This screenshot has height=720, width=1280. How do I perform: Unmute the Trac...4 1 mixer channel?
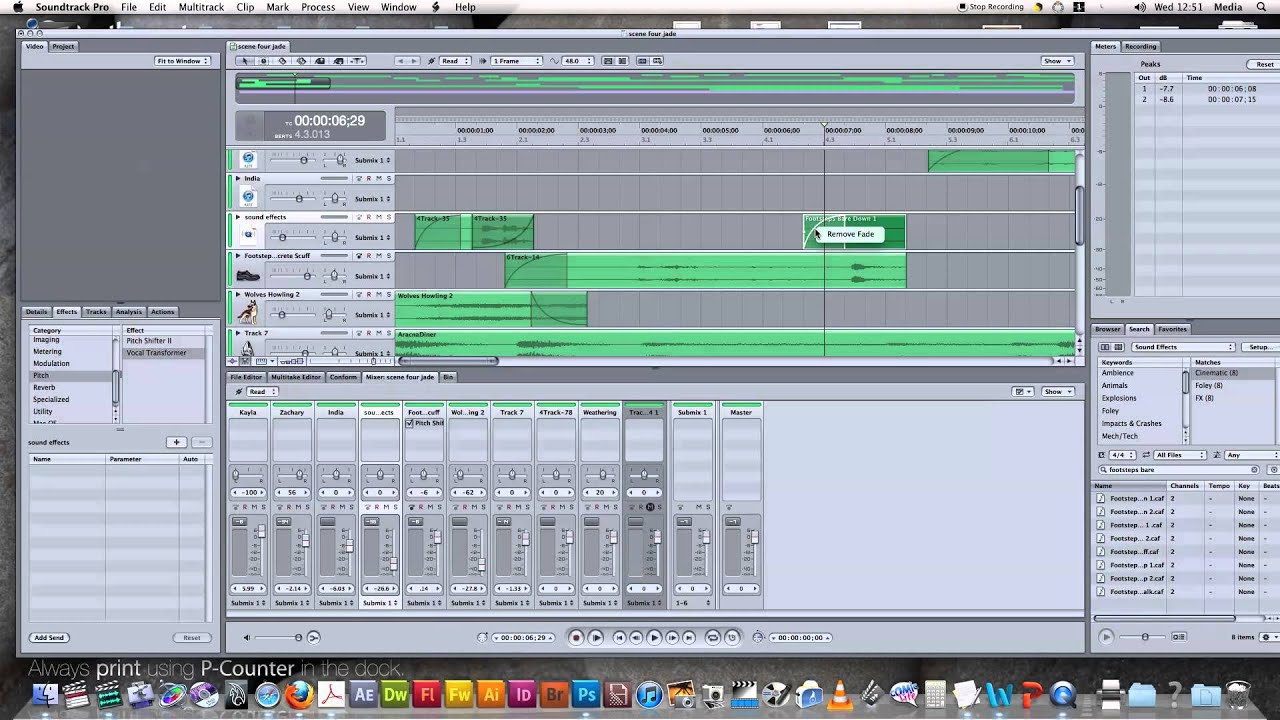pos(650,507)
